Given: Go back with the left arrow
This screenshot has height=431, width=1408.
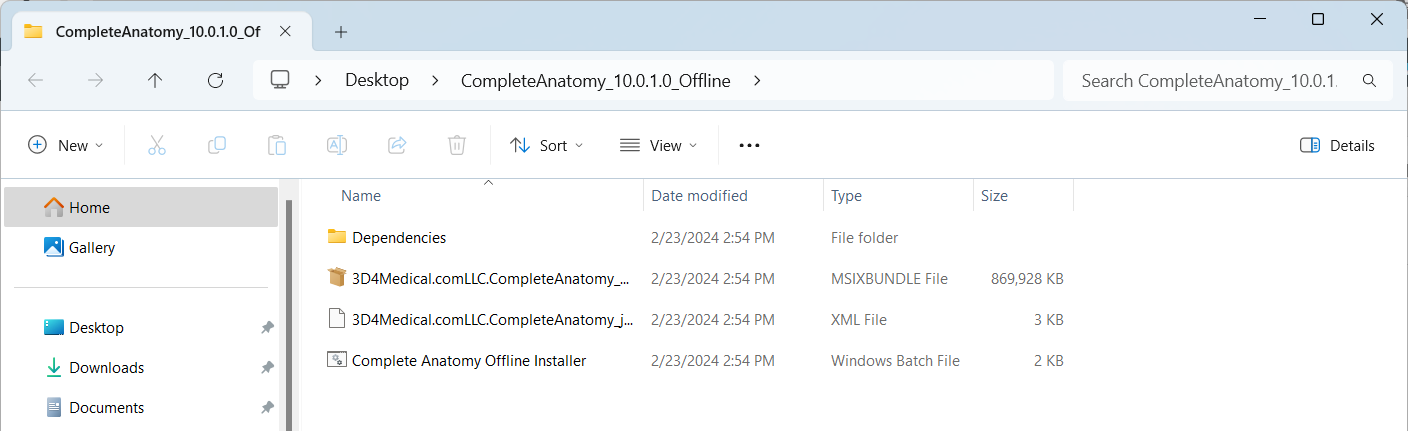Looking at the screenshot, I should (x=36, y=81).
